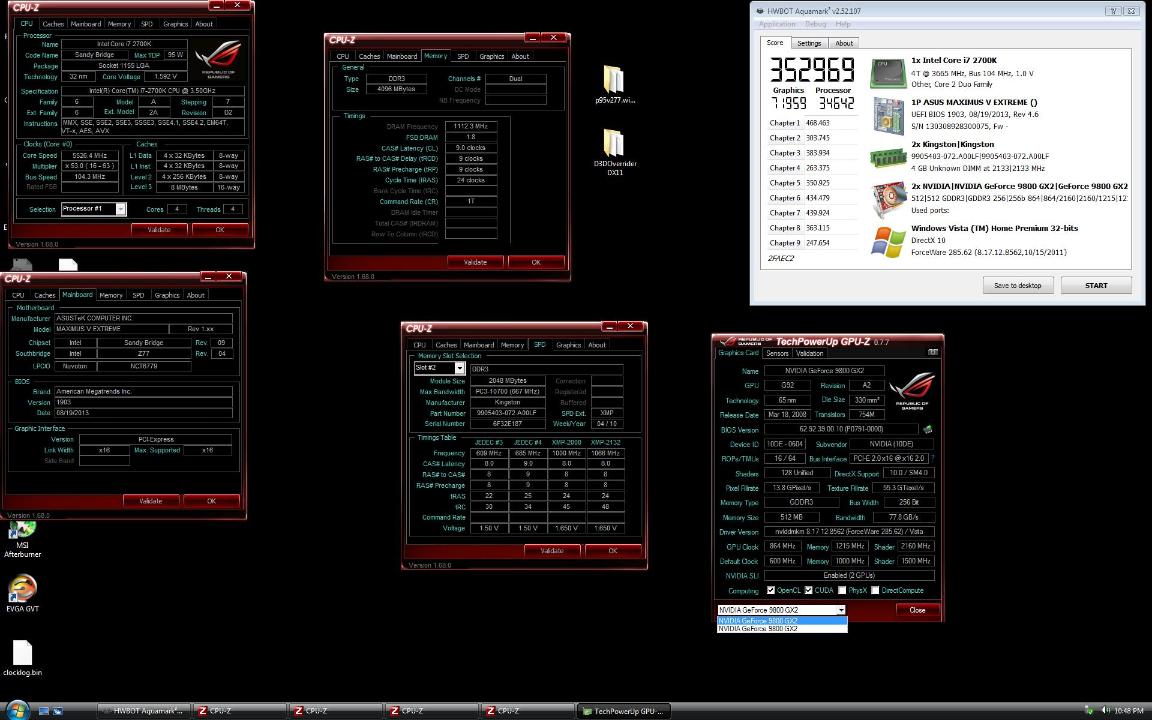Click the GPU-Z screenshot camera icon
1152x720 pixels.
pos(932,352)
